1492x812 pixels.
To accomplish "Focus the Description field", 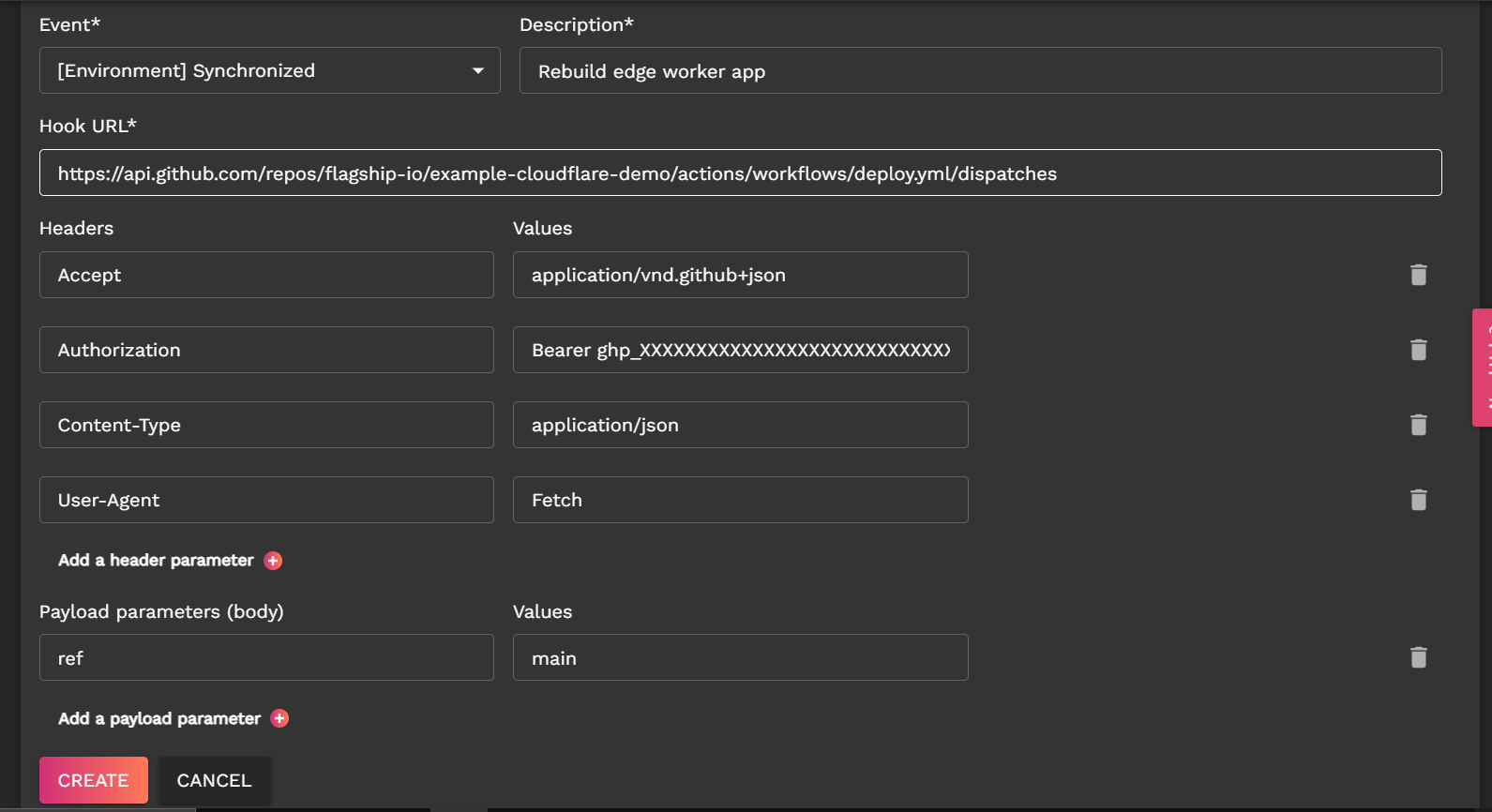I will [980, 71].
